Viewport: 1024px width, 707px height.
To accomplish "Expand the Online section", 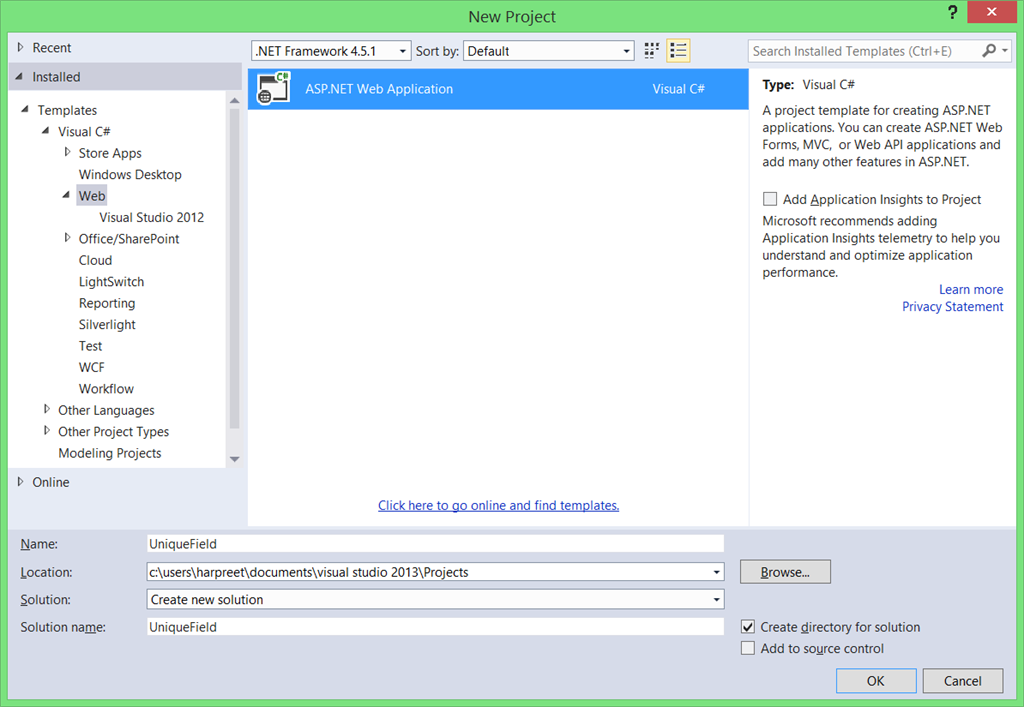I will coord(20,482).
